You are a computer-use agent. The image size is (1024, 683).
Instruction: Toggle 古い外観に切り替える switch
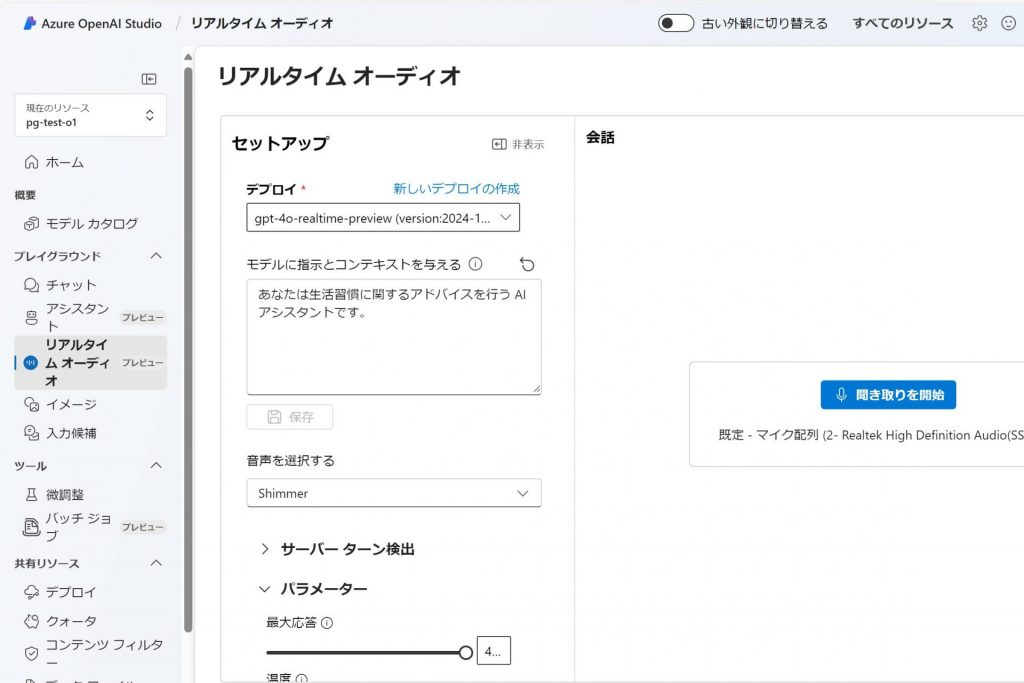pos(676,23)
